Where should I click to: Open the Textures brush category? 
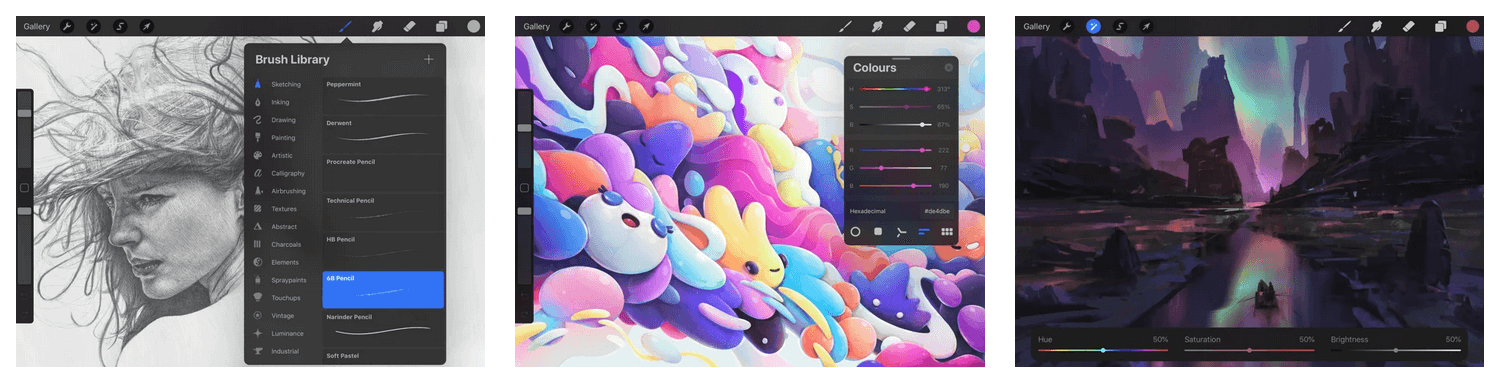pos(283,209)
